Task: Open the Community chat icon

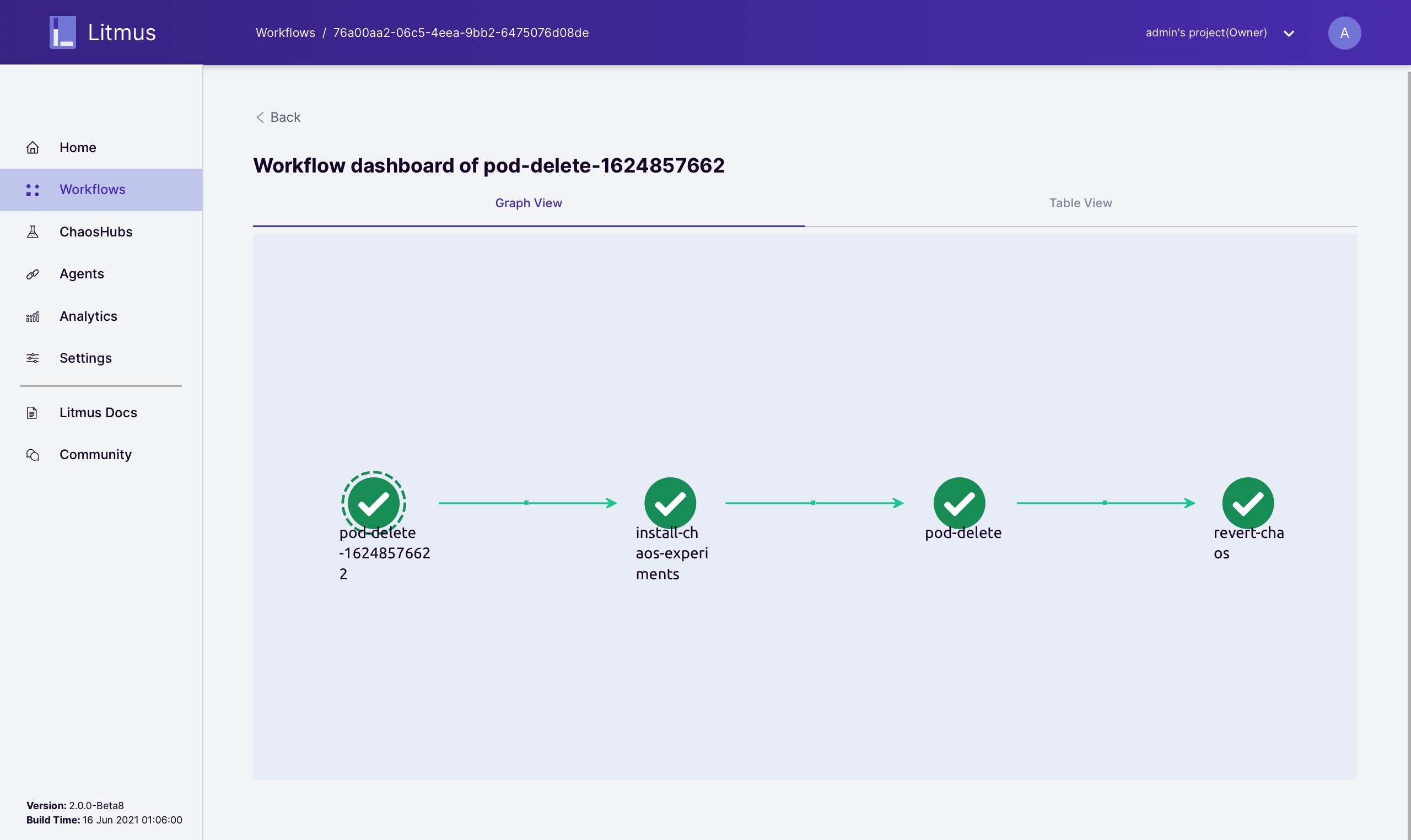Action: coord(33,455)
